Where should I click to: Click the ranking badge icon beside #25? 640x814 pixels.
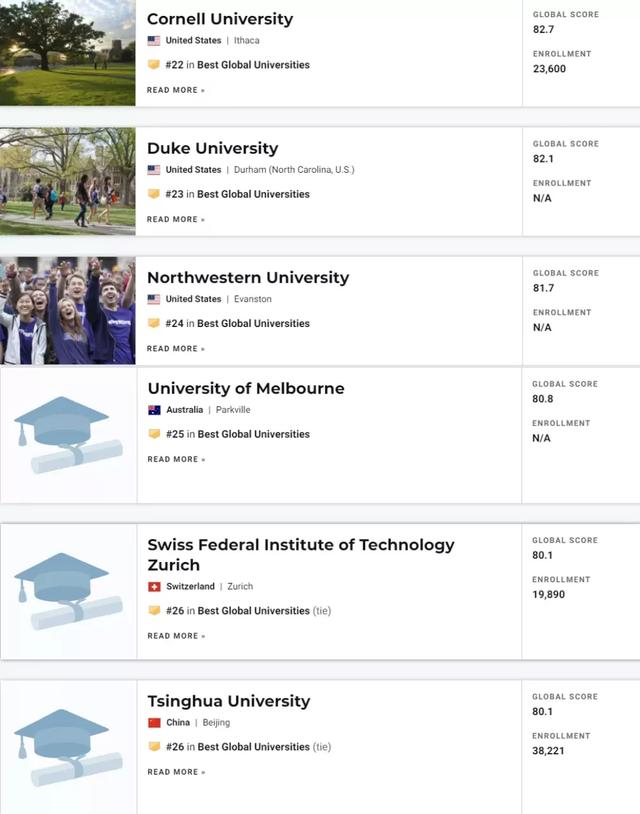pos(154,433)
